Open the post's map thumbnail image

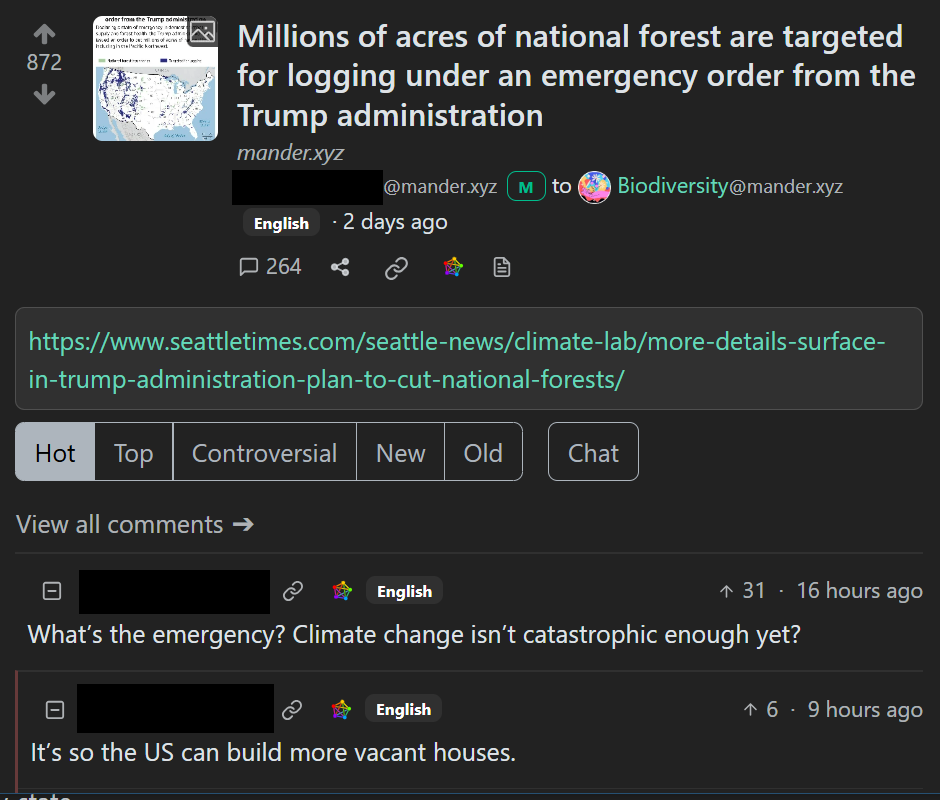click(155, 78)
